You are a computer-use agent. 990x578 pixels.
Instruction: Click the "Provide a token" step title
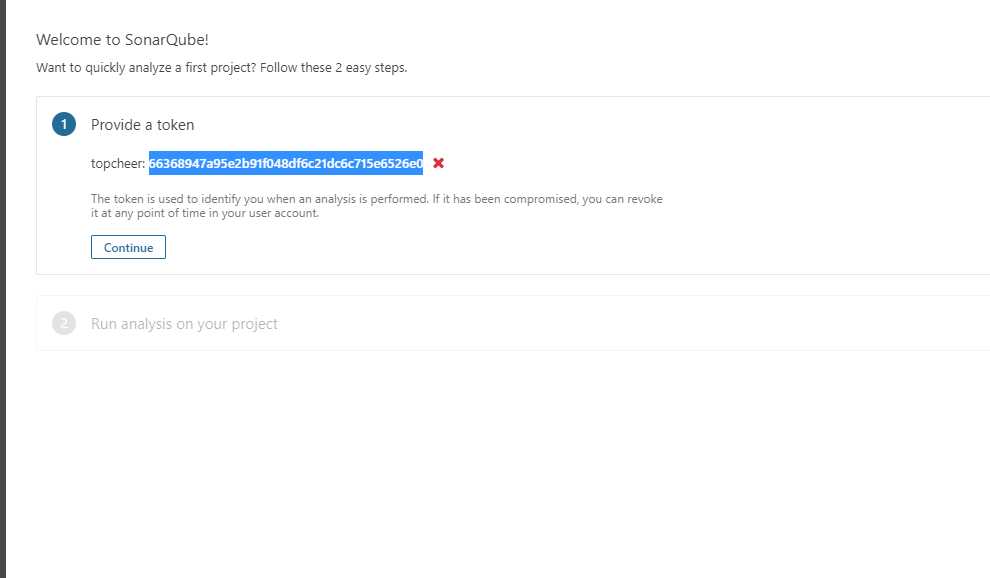pyautogui.click(x=142, y=125)
